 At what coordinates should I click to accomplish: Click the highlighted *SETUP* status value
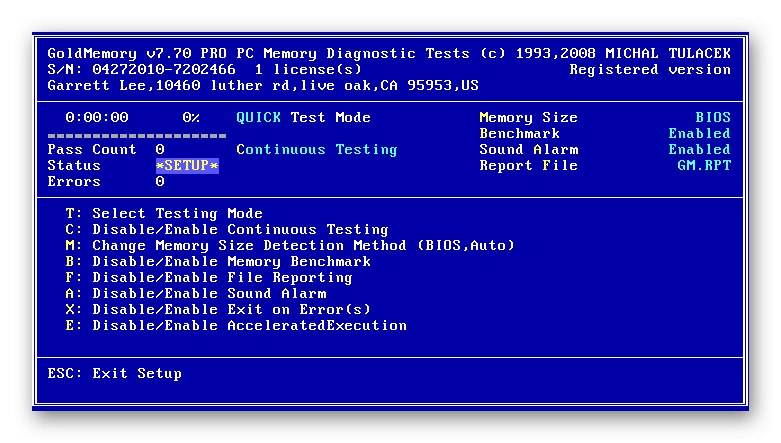[x=187, y=165]
